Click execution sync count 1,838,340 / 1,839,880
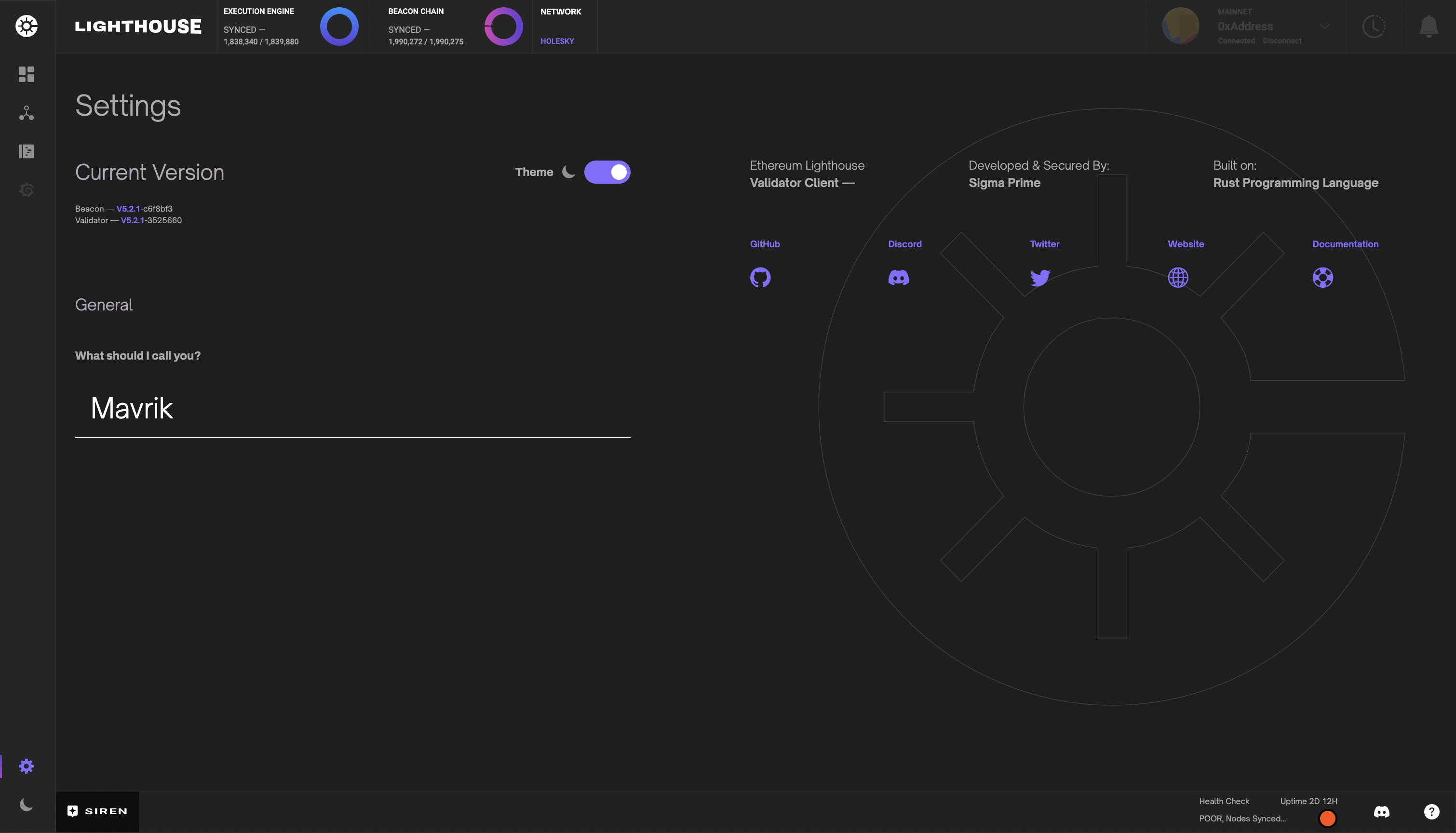Image resolution: width=1456 pixels, height=833 pixels. click(x=261, y=42)
